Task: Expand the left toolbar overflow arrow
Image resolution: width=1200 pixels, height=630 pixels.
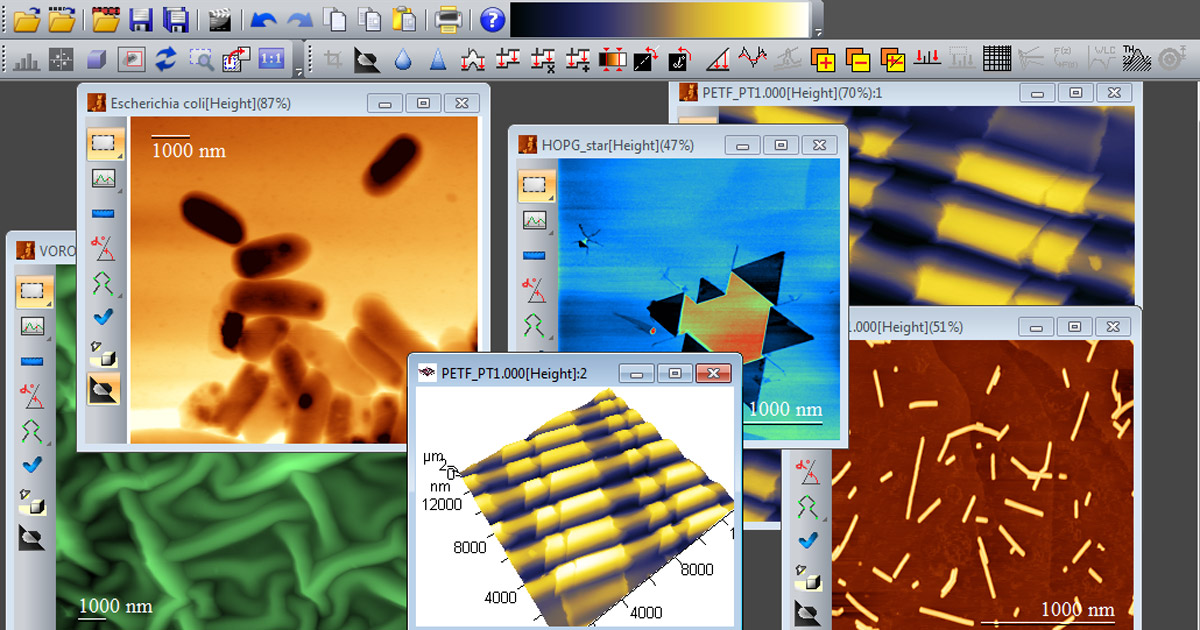Action: 299,72
